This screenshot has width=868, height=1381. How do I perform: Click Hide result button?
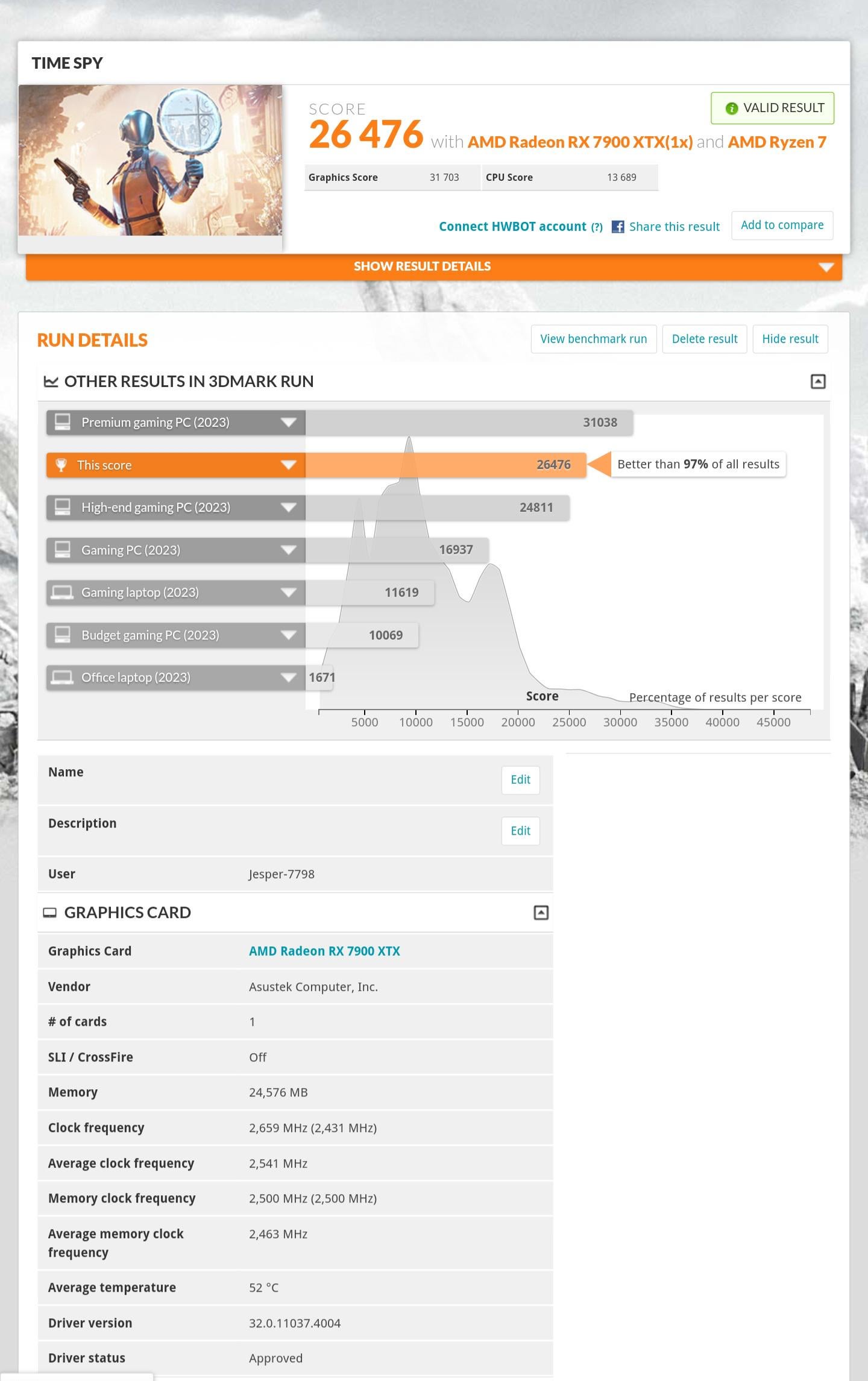(790, 339)
